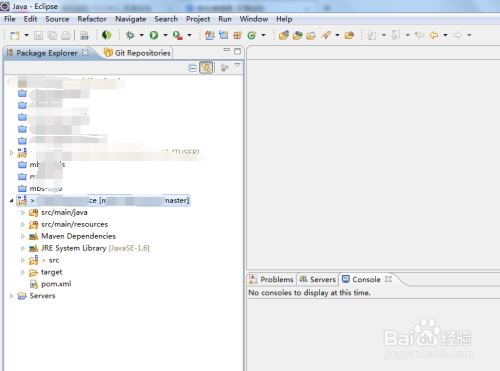The height and width of the screenshot is (371, 500).
Task: Close the Console view tab
Action: coord(388,279)
